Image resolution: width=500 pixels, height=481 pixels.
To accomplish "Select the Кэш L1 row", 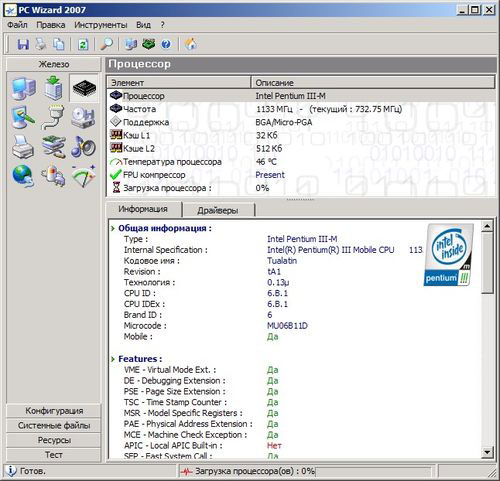I will [301, 135].
